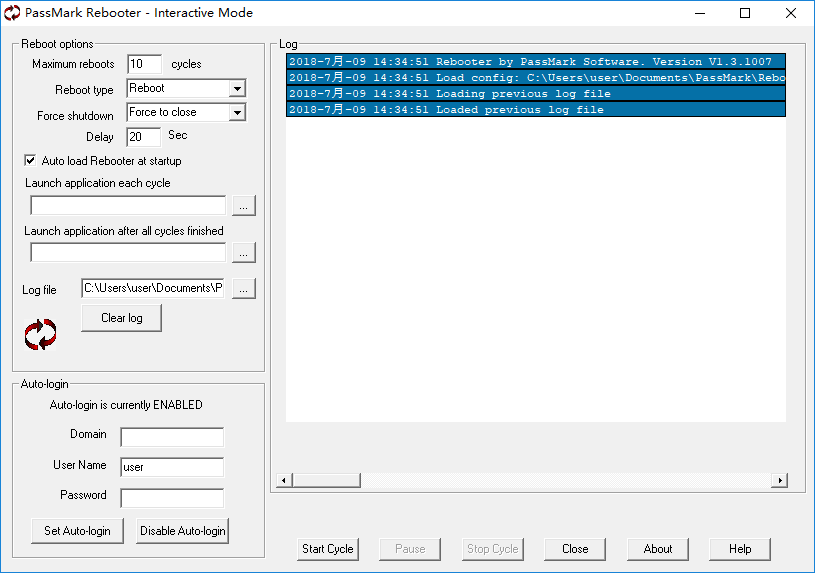Click the Password field in Auto-login

(172, 498)
